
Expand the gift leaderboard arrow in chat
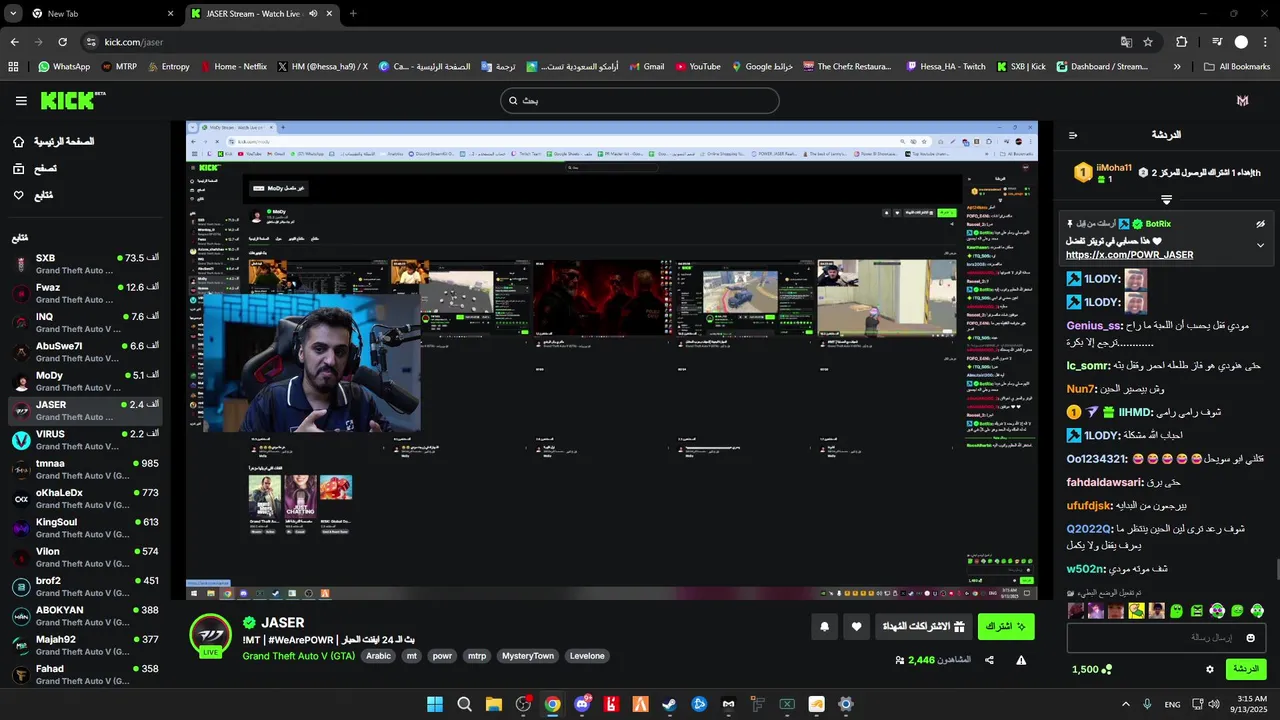(1166, 200)
